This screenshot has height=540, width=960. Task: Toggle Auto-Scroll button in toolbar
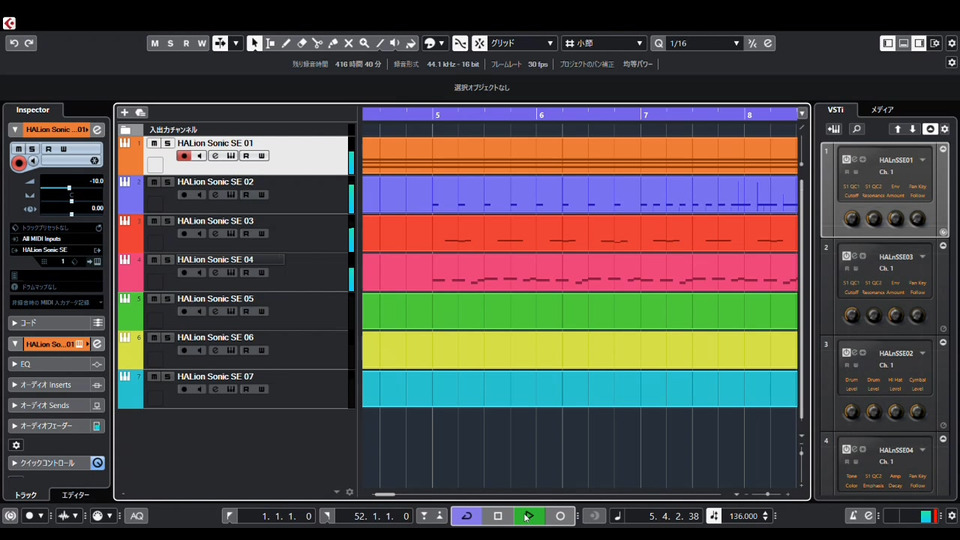click(x=220, y=43)
